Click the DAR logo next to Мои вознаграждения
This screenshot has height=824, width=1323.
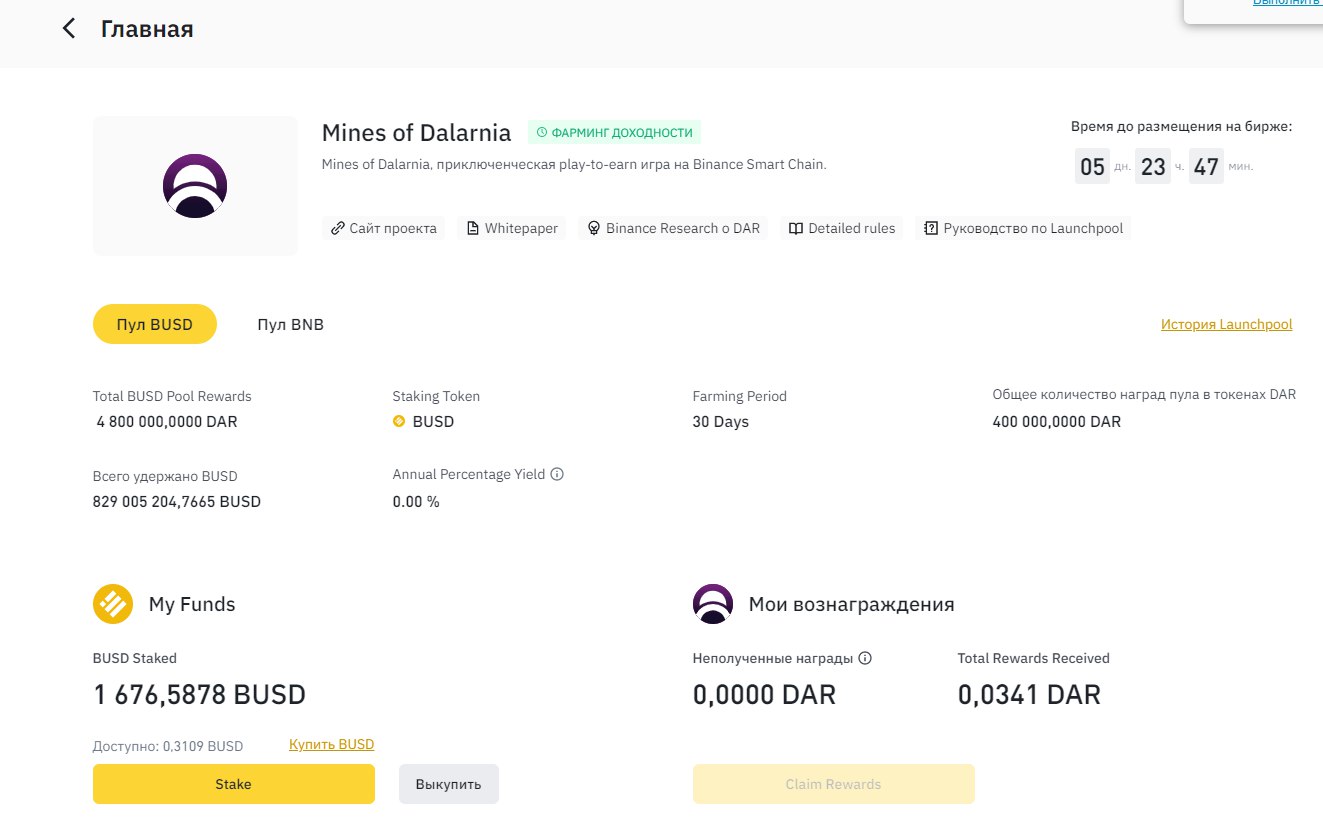pyautogui.click(x=713, y=604)
